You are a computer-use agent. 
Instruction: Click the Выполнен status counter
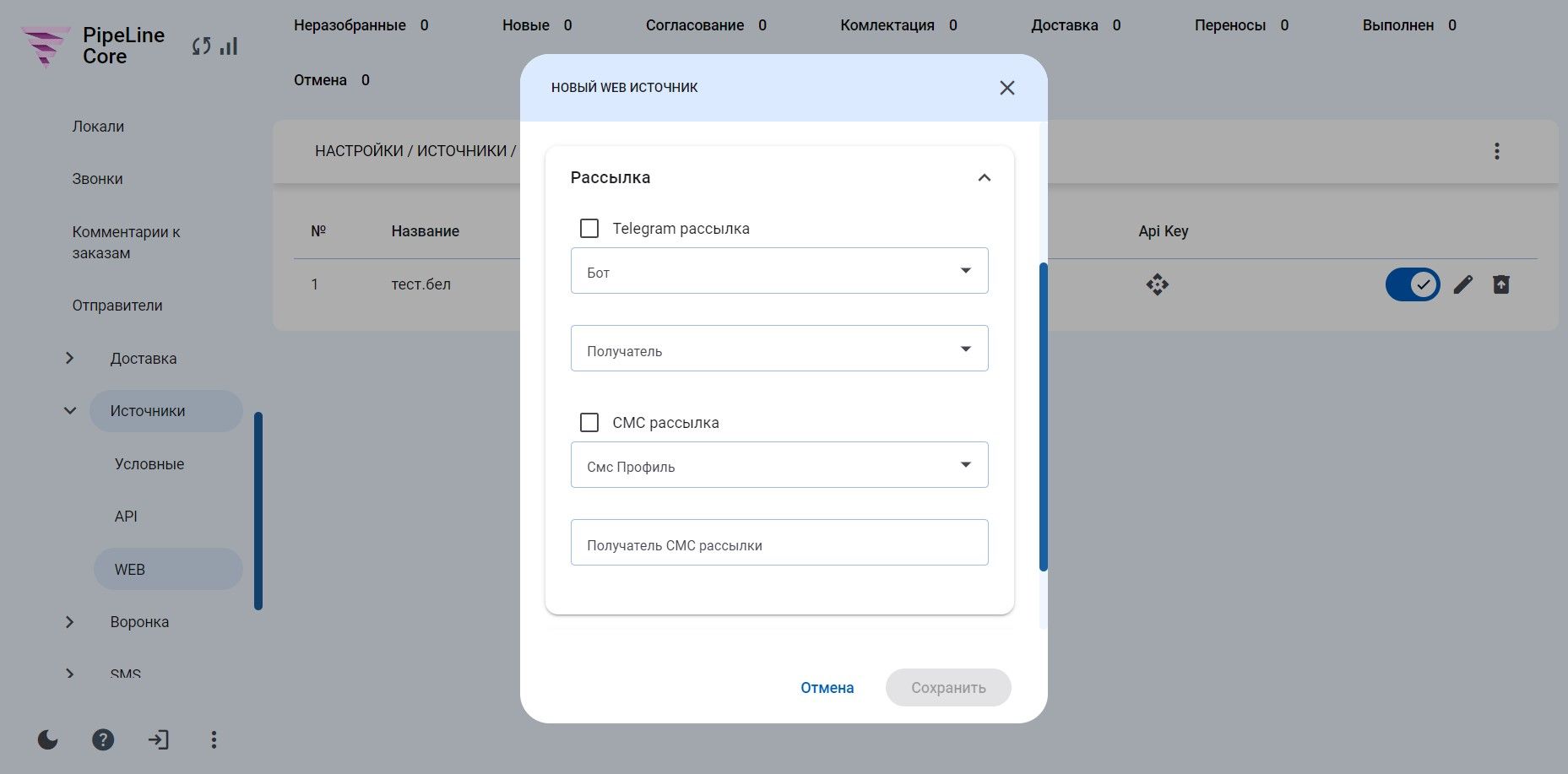(1409, 25)
